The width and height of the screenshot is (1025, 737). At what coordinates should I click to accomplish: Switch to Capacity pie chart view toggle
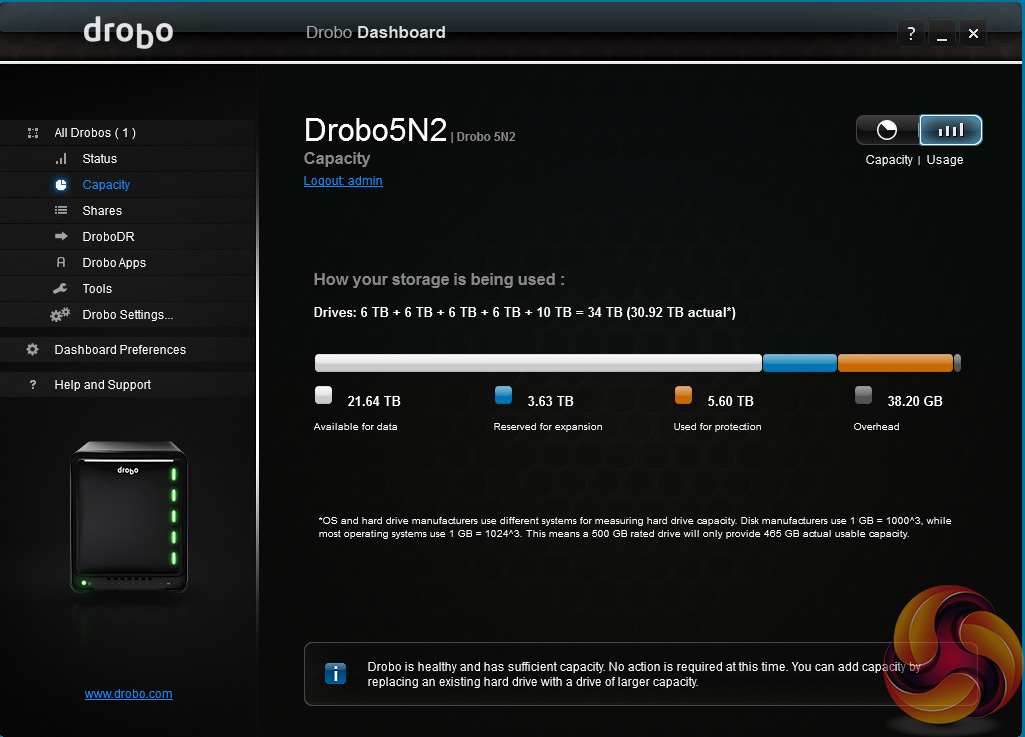(887, 130)
